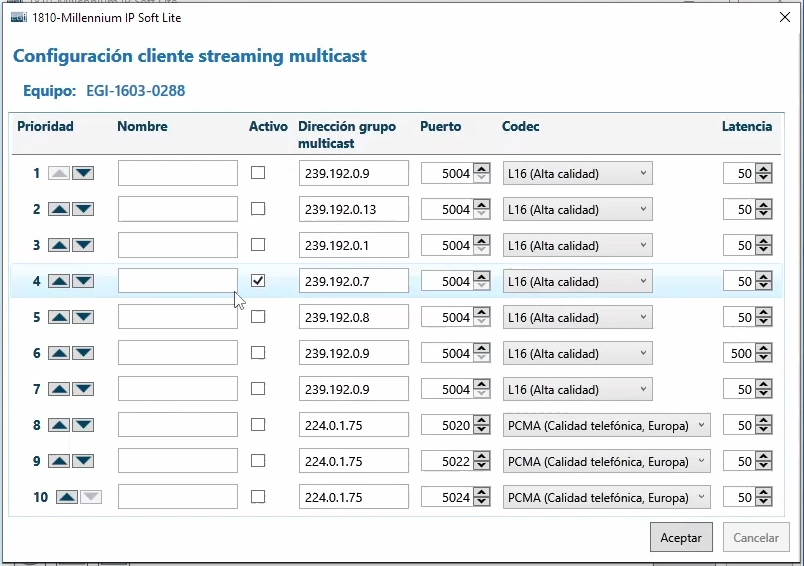
Task: Uncheck Activo checkbox for priority 4
Action: coord(258,281)
